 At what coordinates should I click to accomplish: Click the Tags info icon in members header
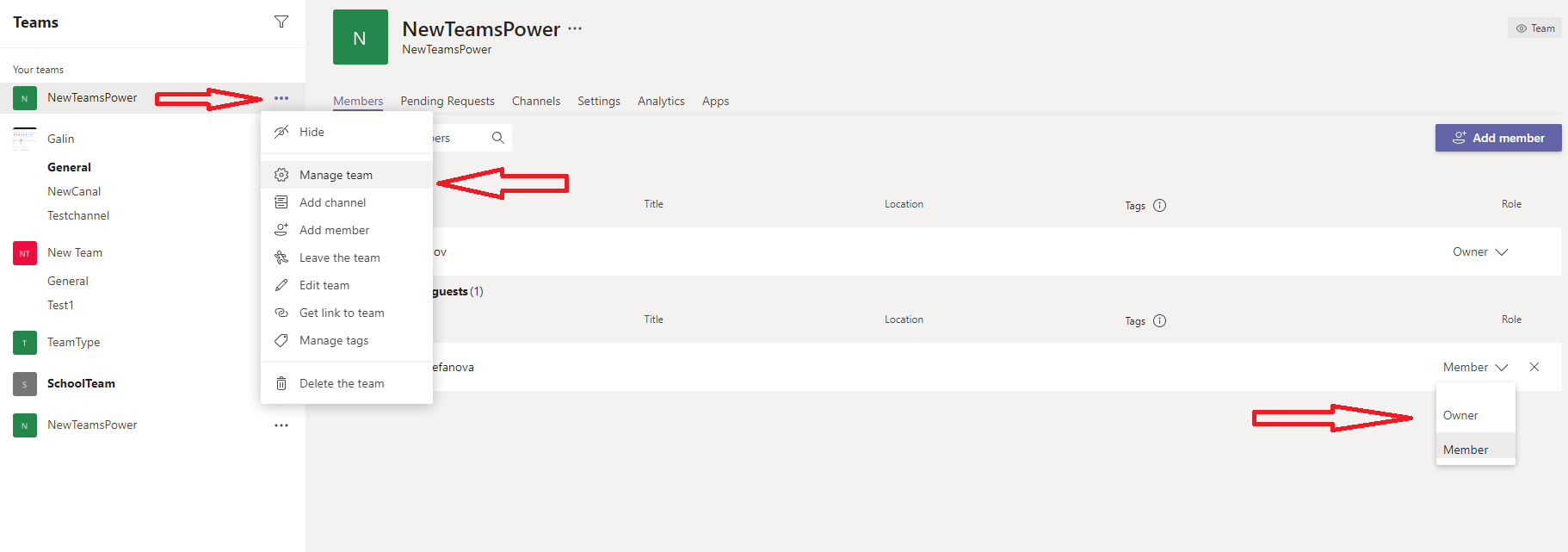click(1159, 320)
